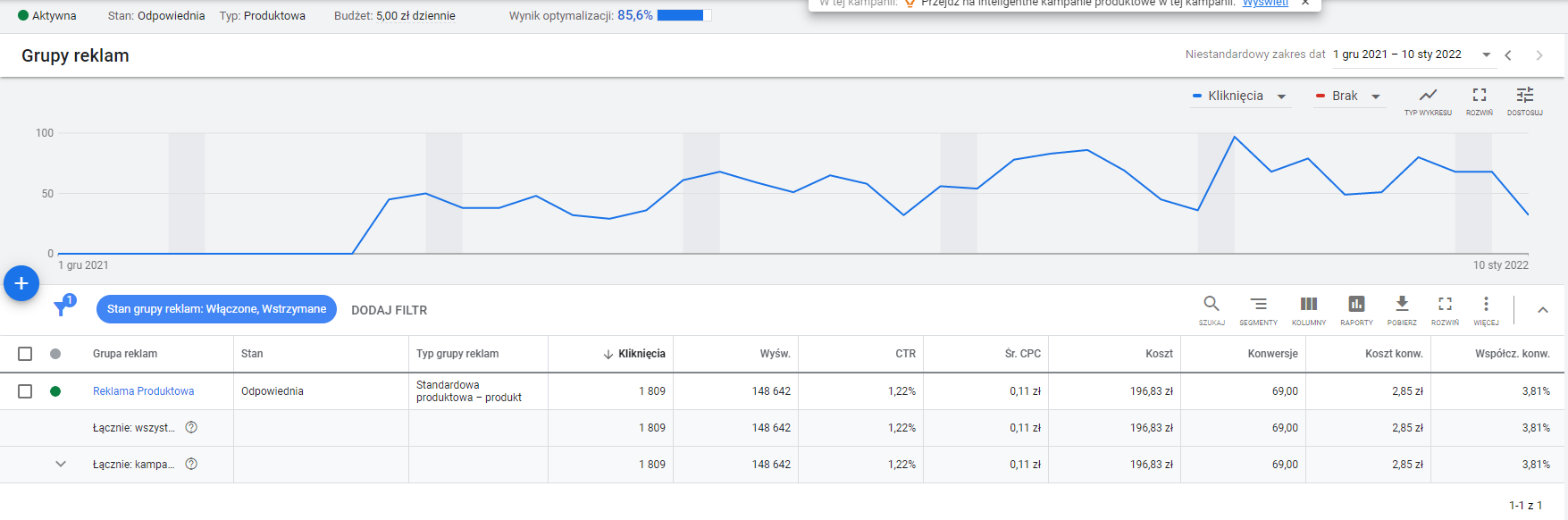The height and width of the screenshot is (520, 1568).
Task: Open the Reklama Produktowa ad group link
Action: tap(143, 391)
